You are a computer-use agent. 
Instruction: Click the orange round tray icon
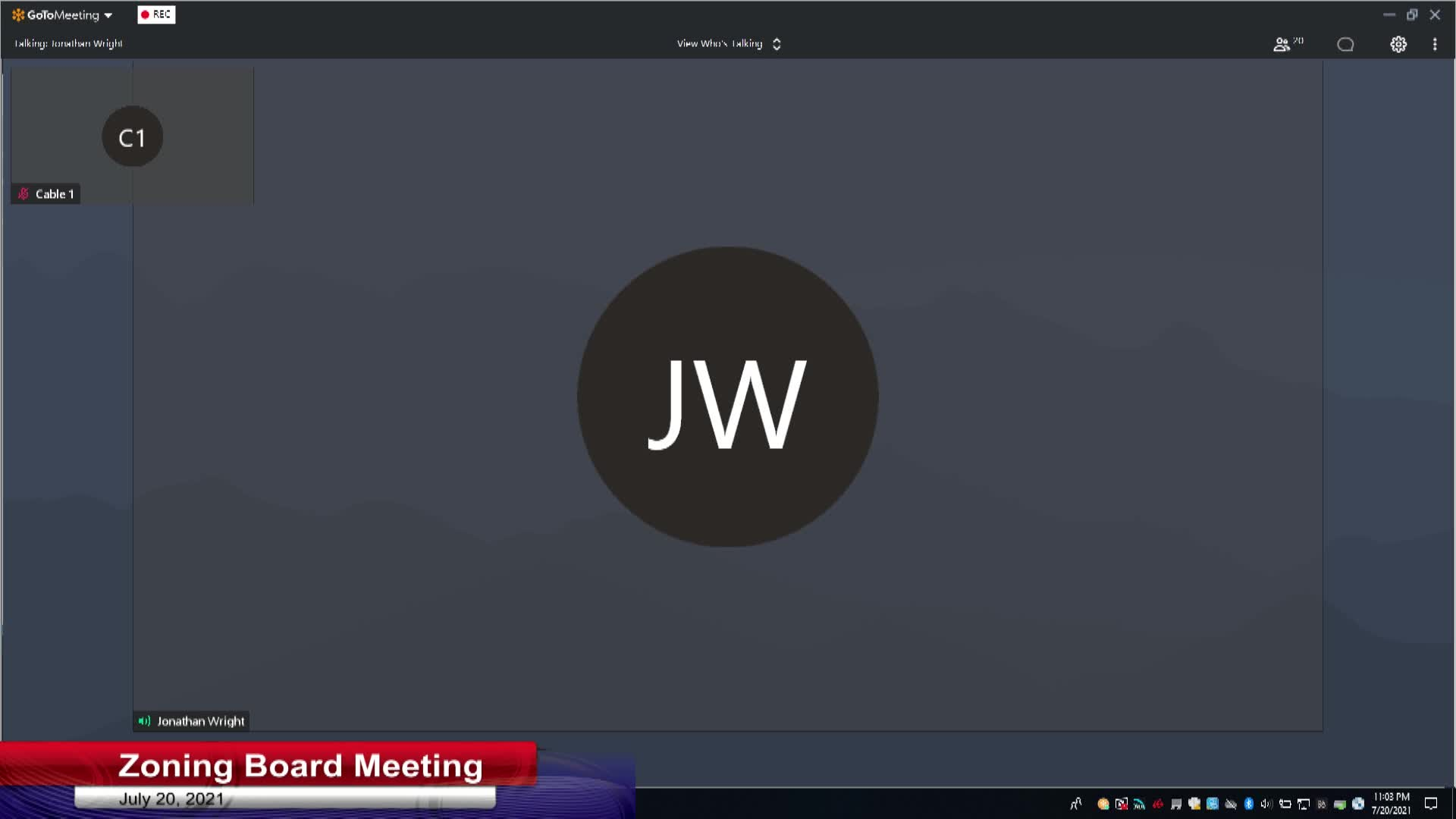point(1103,804)
